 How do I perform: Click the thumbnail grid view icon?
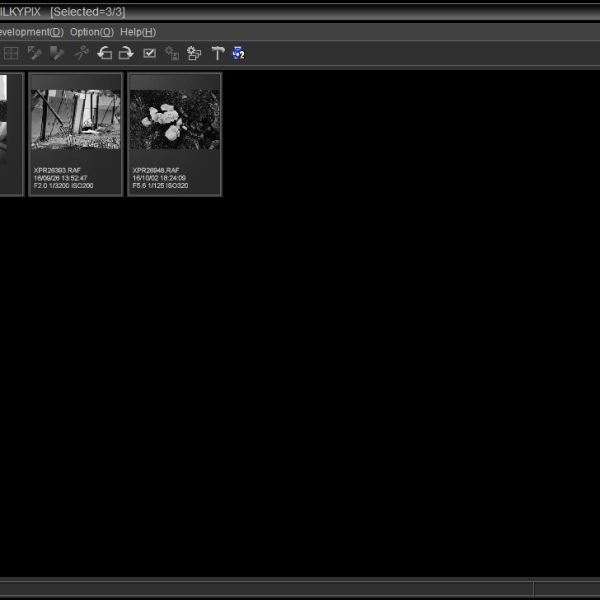pyautogui.click(x=11, y=53)
